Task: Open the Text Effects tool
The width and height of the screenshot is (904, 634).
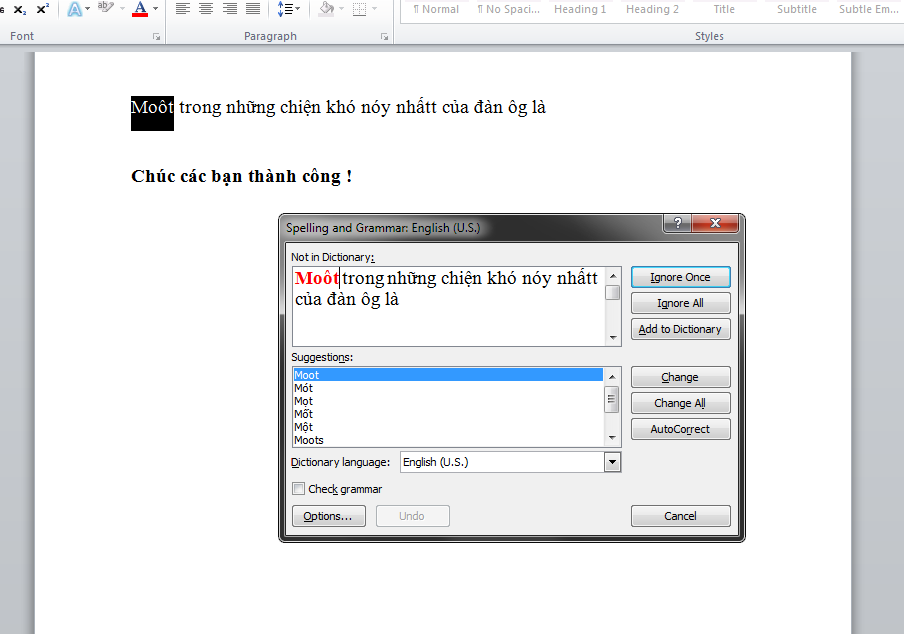Action: pyautogui.click(x=76, y=9)
